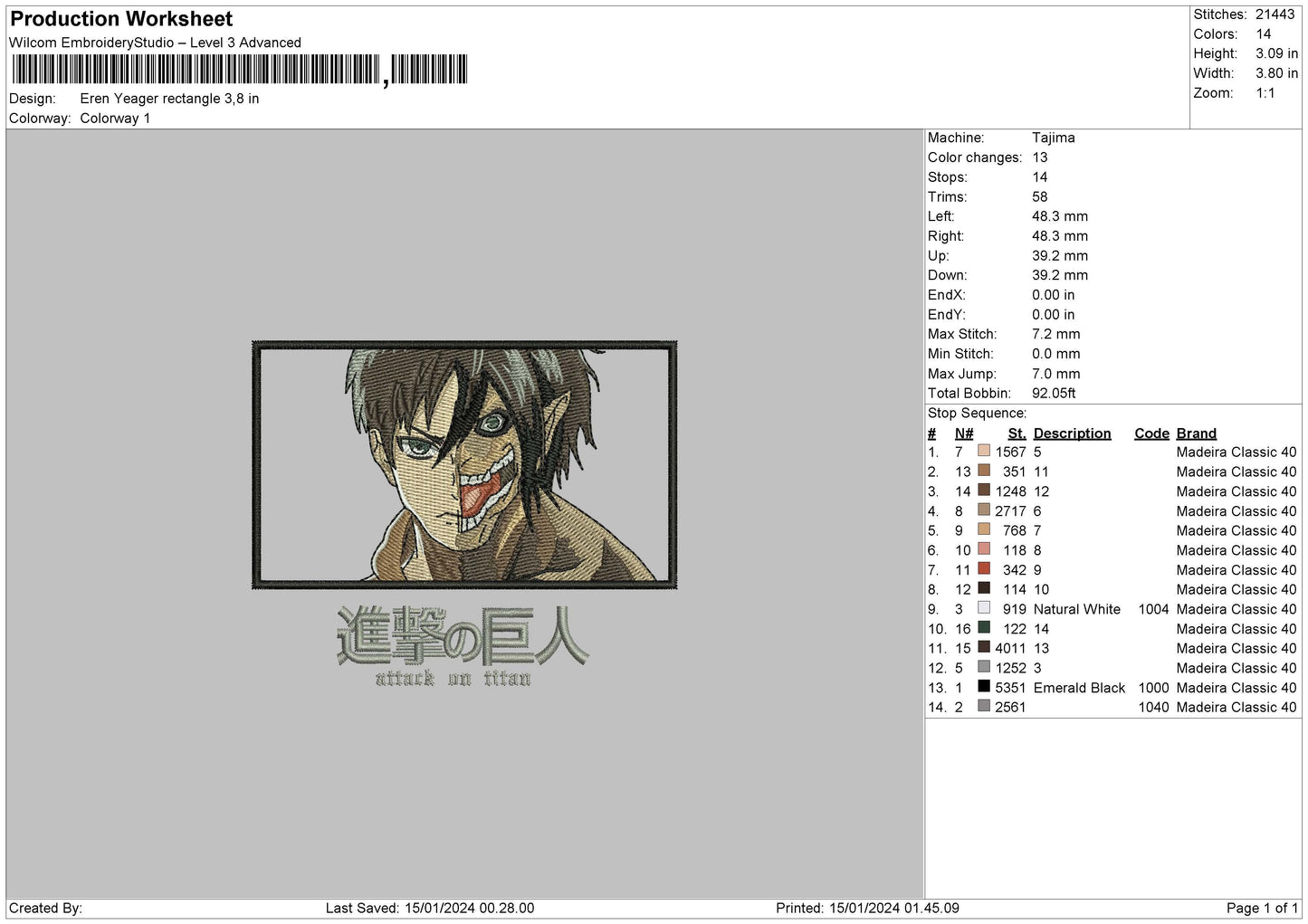
Task: Click code 1004 in stop 9 row
Action: click(1153, 609)
